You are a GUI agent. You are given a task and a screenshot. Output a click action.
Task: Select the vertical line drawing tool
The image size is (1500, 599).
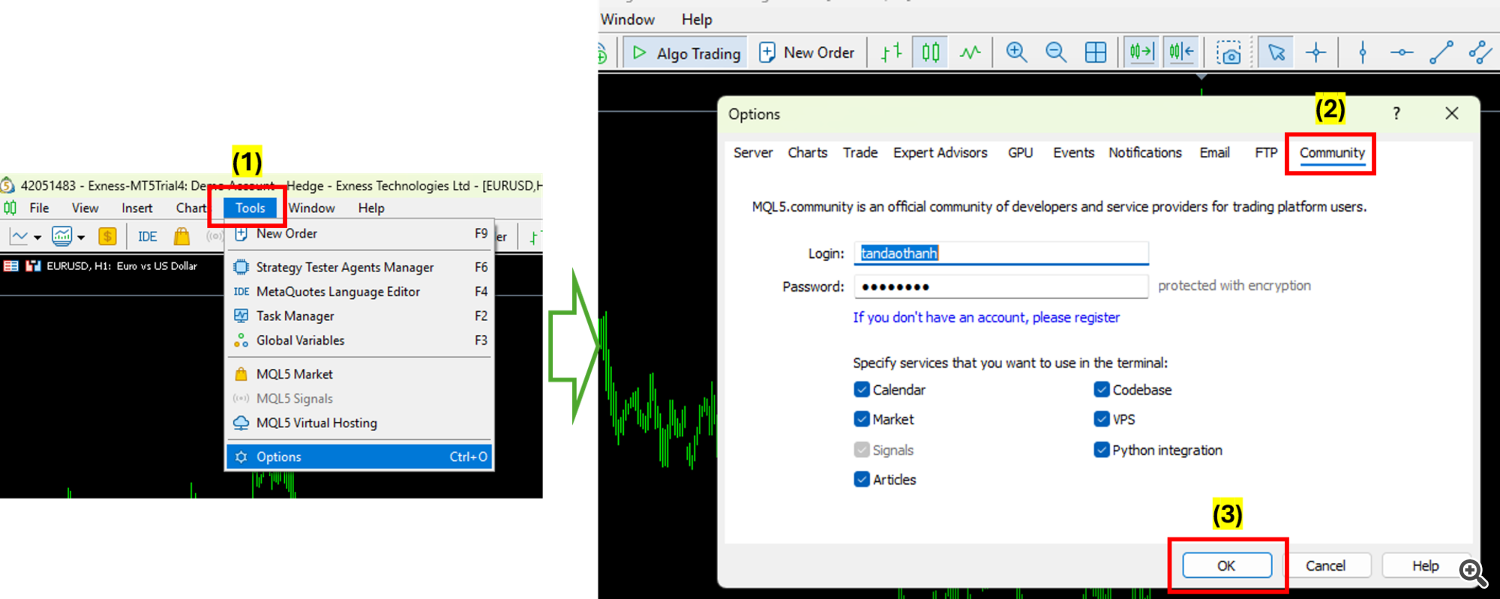pyautogui.click(x=1362, y=53)
